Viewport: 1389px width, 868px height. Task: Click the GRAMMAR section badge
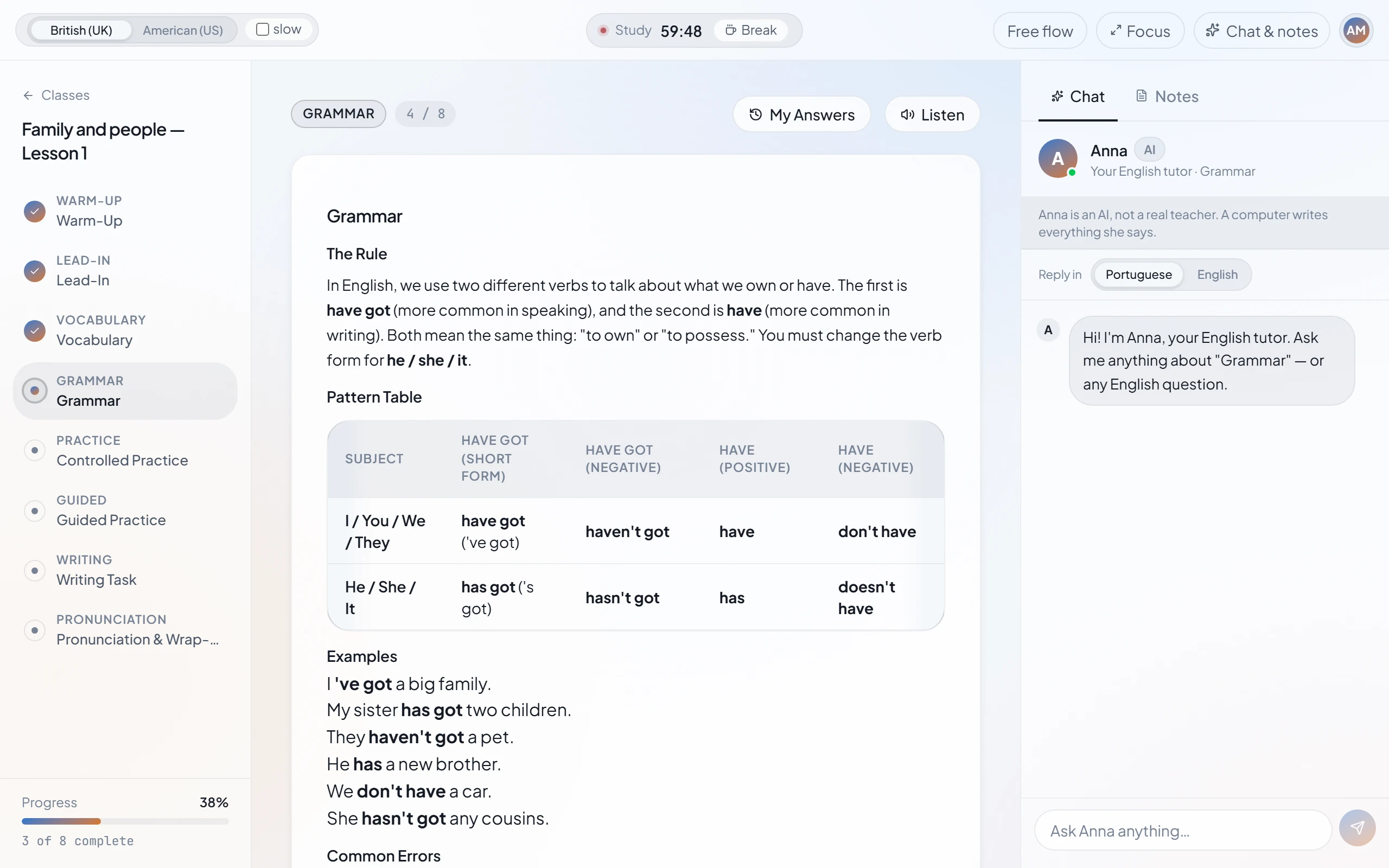[x=339, y=114]
